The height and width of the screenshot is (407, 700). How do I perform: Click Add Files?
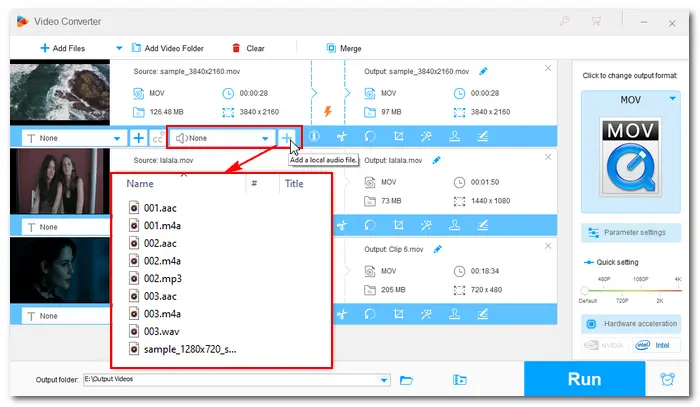tap(62, 48)
